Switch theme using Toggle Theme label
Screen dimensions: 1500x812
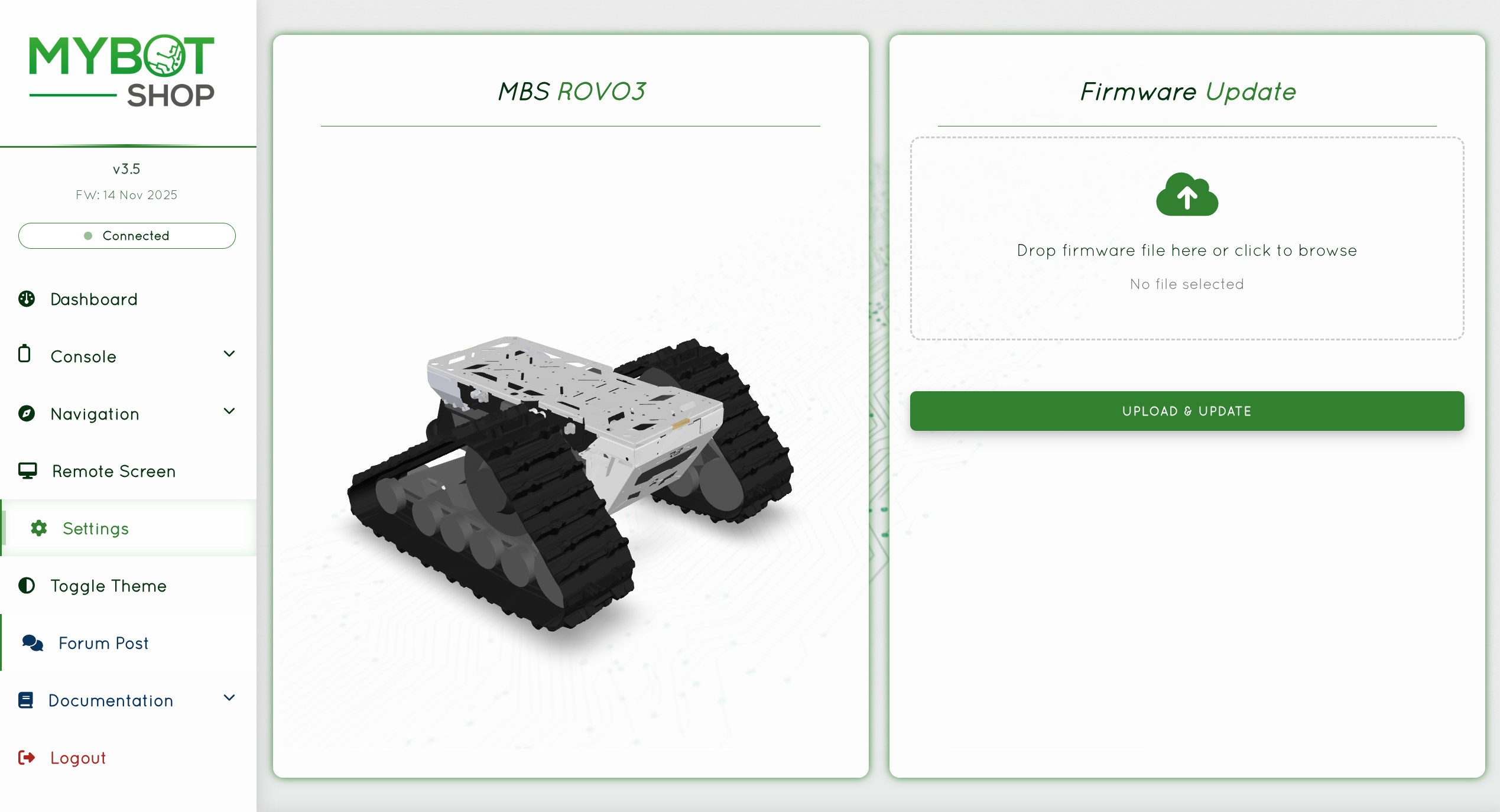point(109,586)
